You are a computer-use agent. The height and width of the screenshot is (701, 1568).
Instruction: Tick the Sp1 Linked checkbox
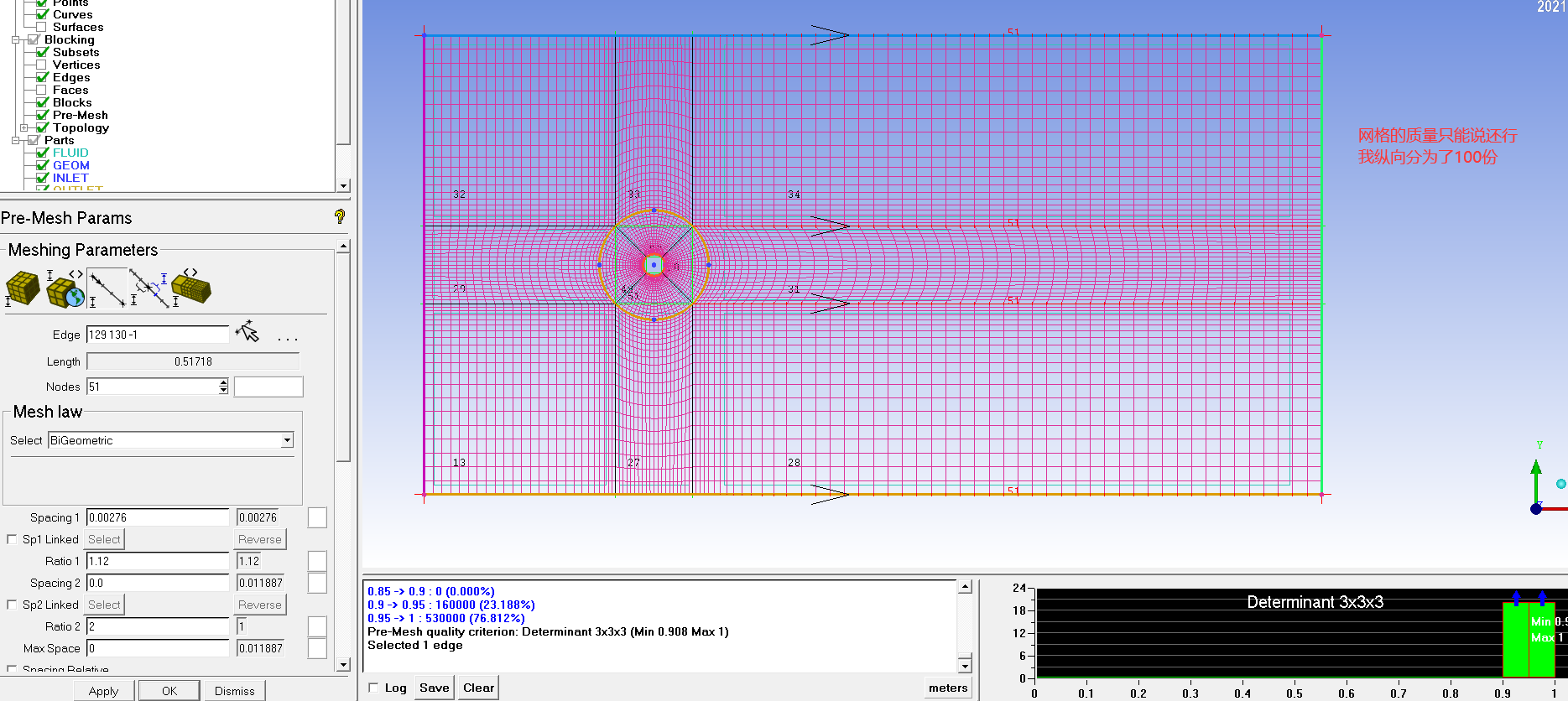(12, 539)
